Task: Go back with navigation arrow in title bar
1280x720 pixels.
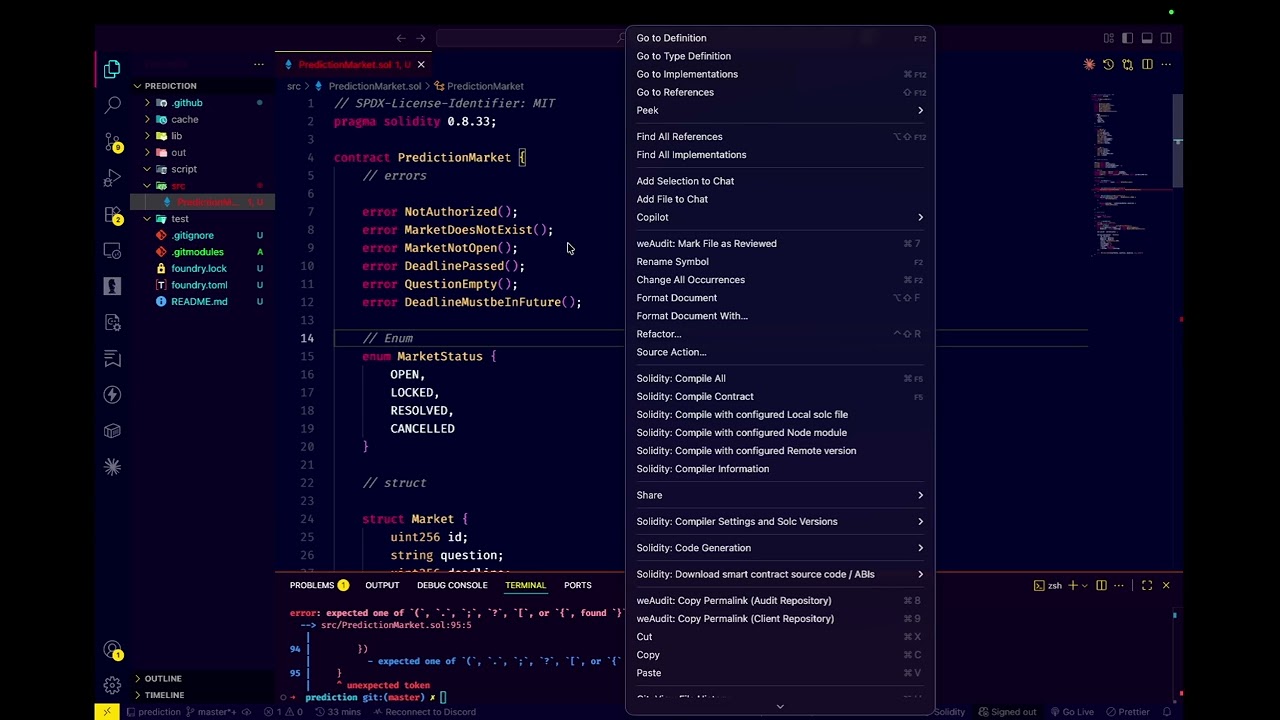Action: pyautogui.click(x=401, y=38)
